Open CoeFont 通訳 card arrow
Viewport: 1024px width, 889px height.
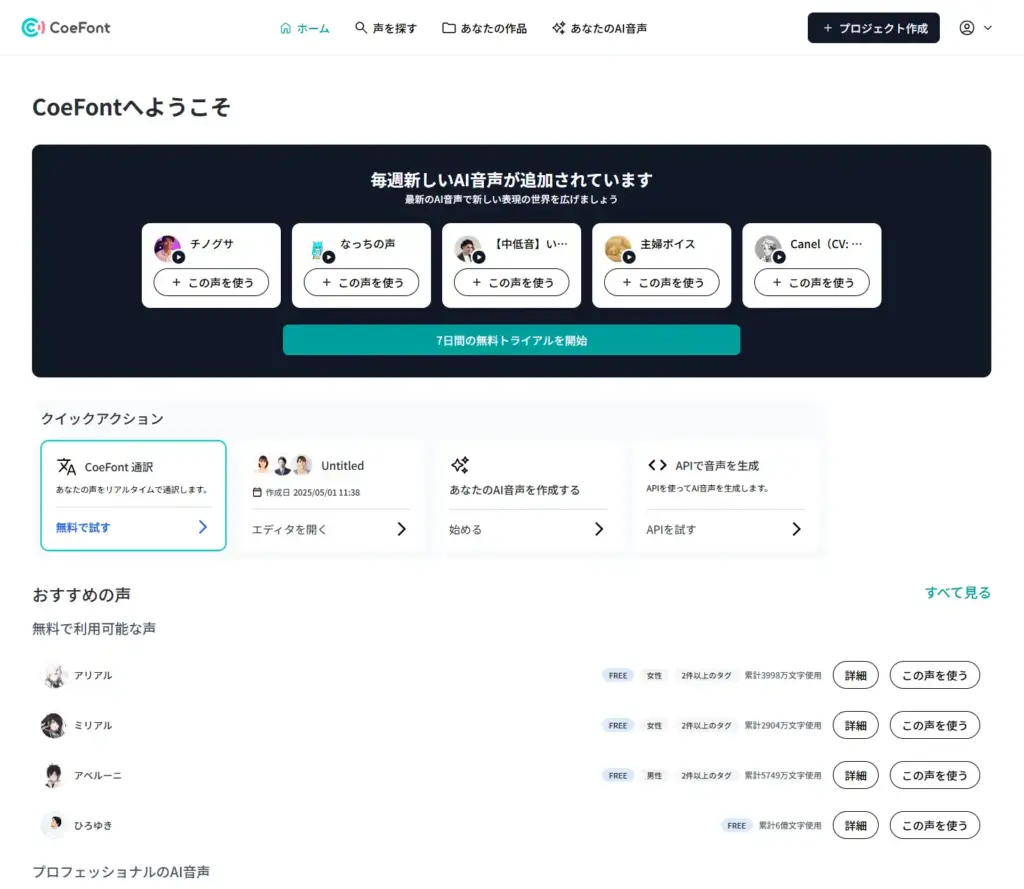click(202, 527)
